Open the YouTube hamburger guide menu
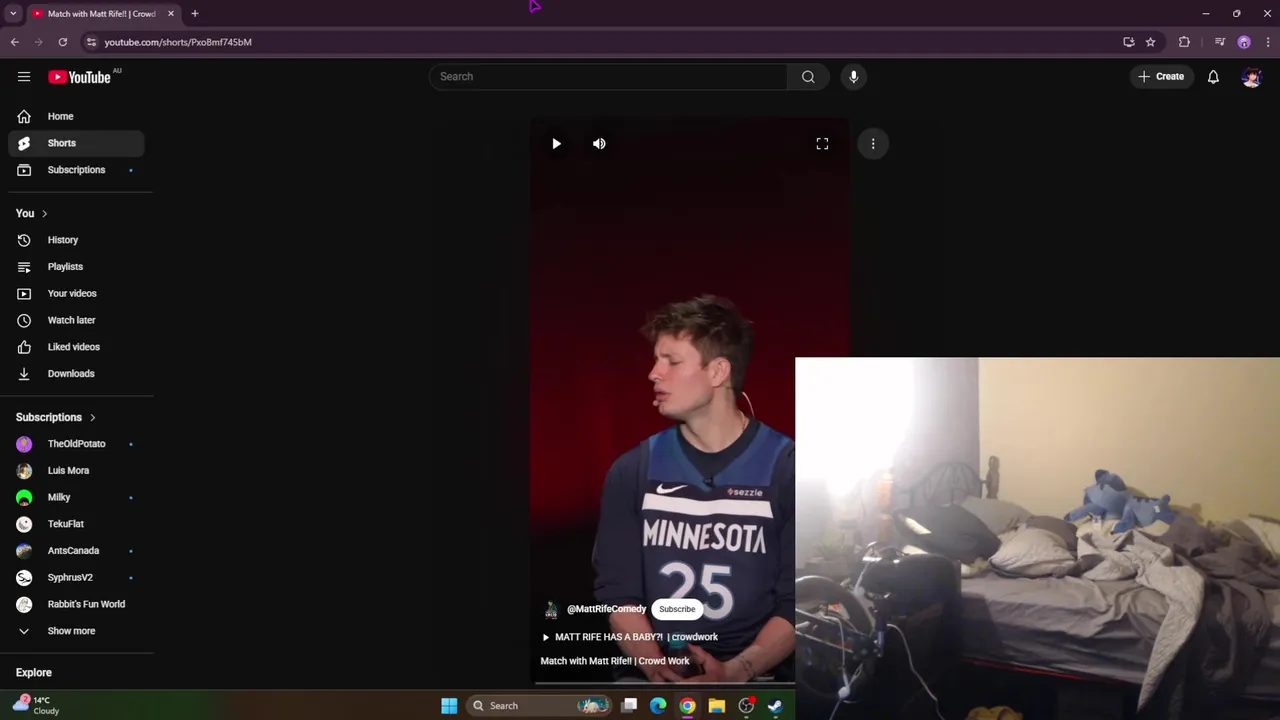The image size is (1280, 720). 24,77
